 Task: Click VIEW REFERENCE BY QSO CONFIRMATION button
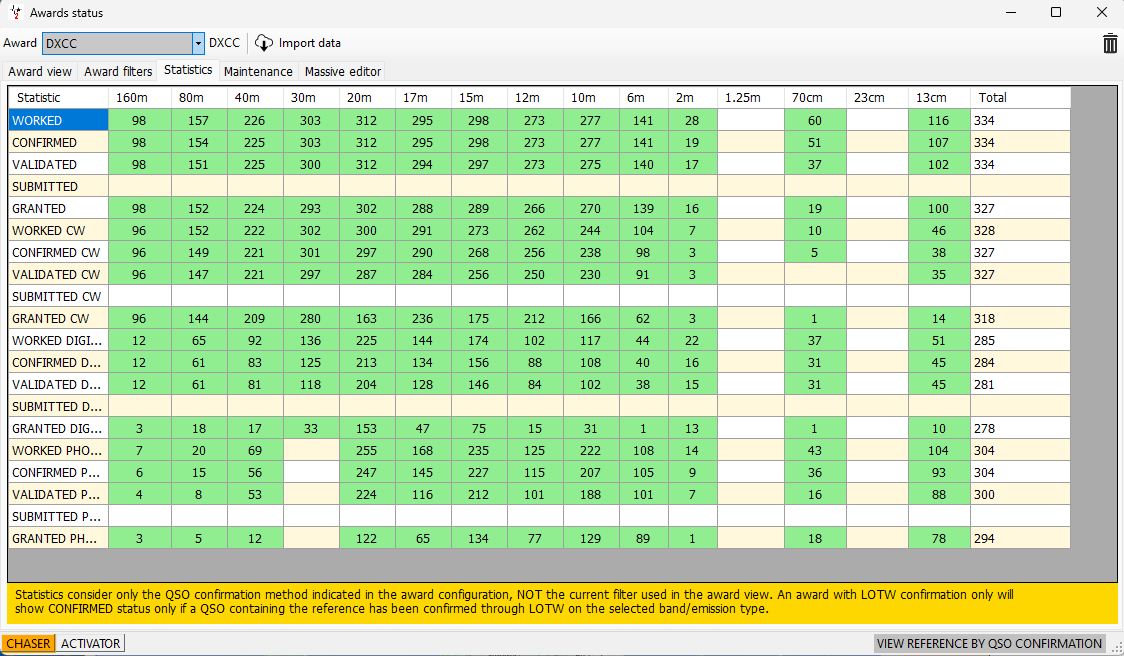coord(989,643)
